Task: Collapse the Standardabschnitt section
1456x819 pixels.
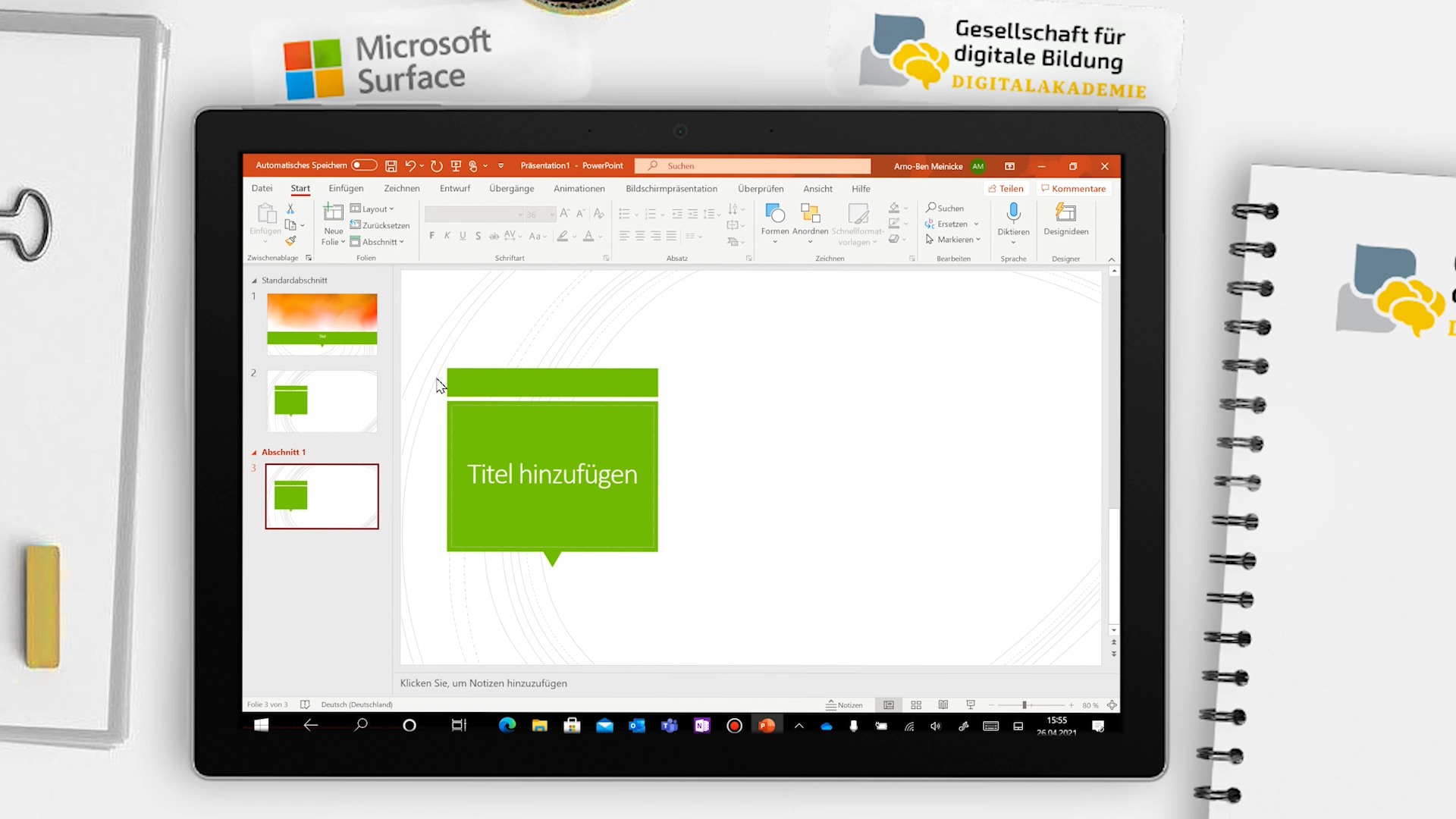Action: pos(254,281)
